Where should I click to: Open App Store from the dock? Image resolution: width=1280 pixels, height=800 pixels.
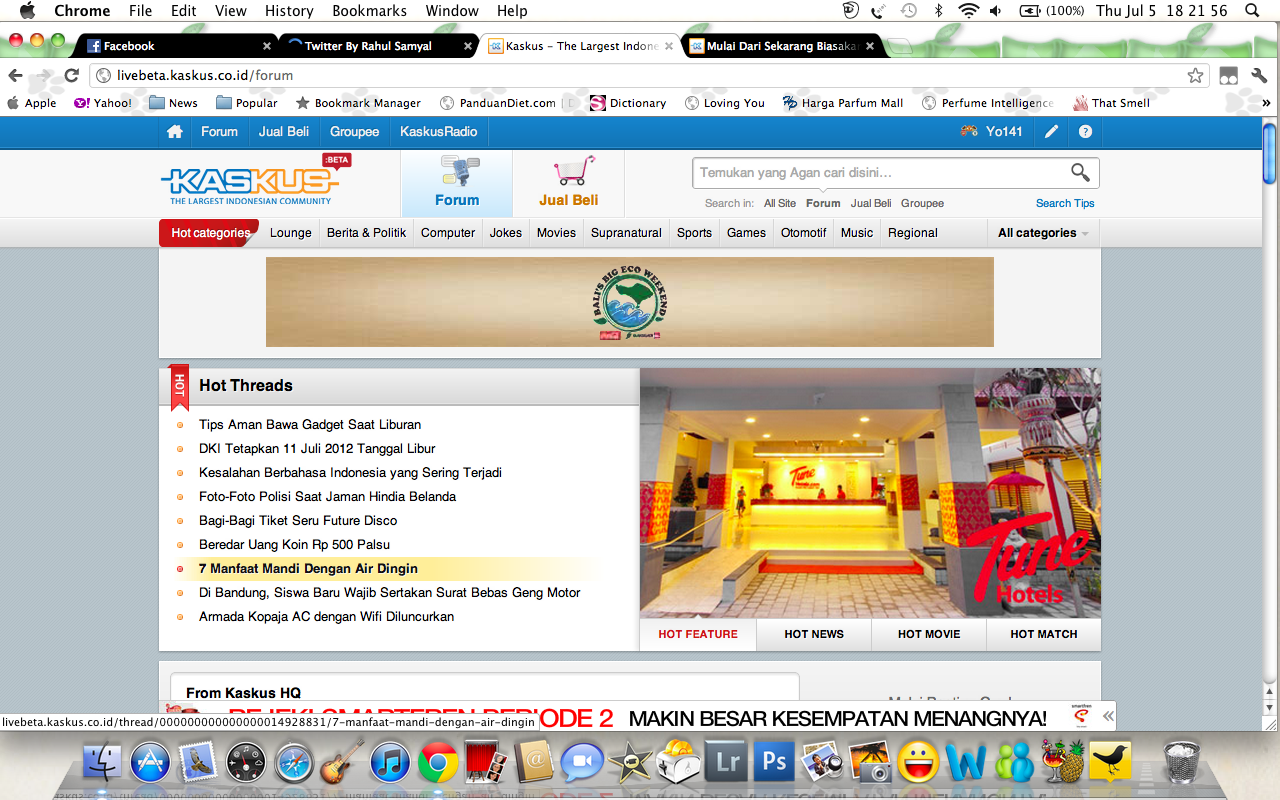point(150,762)
